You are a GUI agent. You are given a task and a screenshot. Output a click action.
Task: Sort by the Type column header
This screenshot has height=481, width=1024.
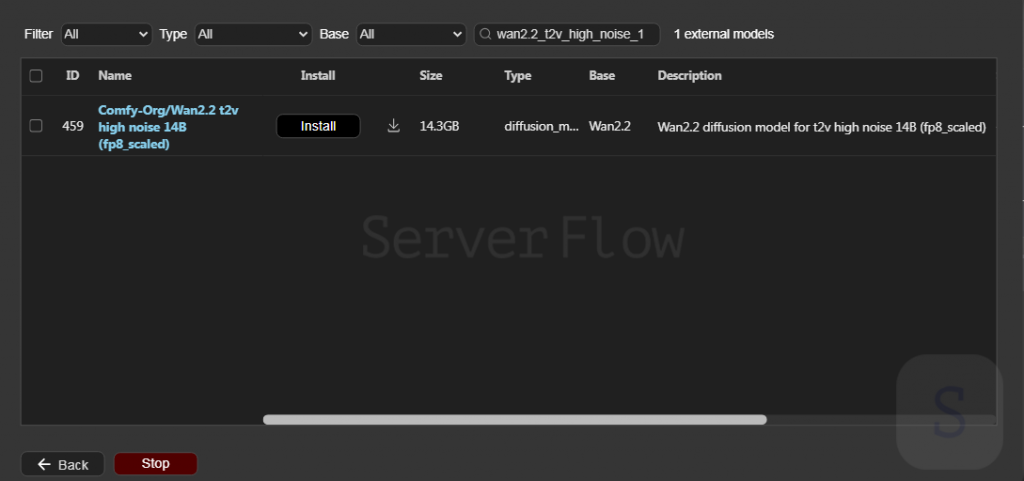click(x=518, y=76)
